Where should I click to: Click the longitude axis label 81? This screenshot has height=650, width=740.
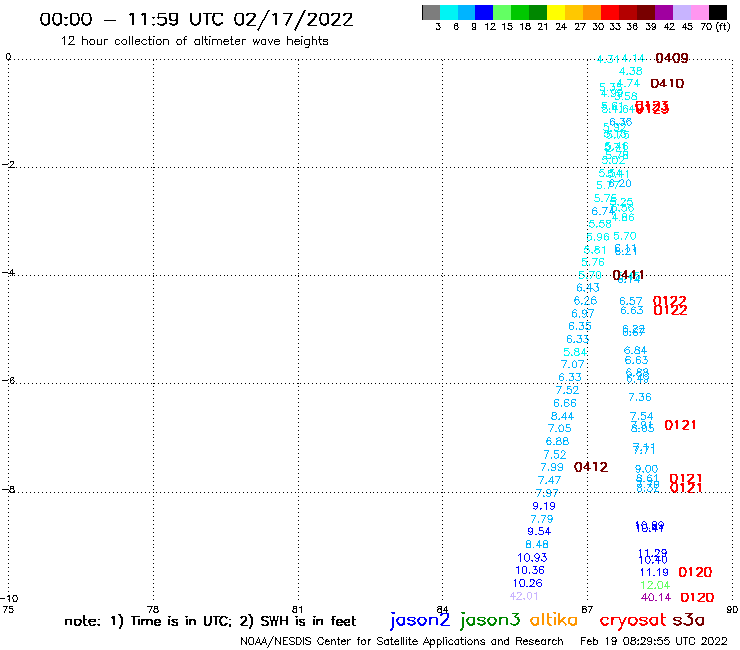pos(298,609)
